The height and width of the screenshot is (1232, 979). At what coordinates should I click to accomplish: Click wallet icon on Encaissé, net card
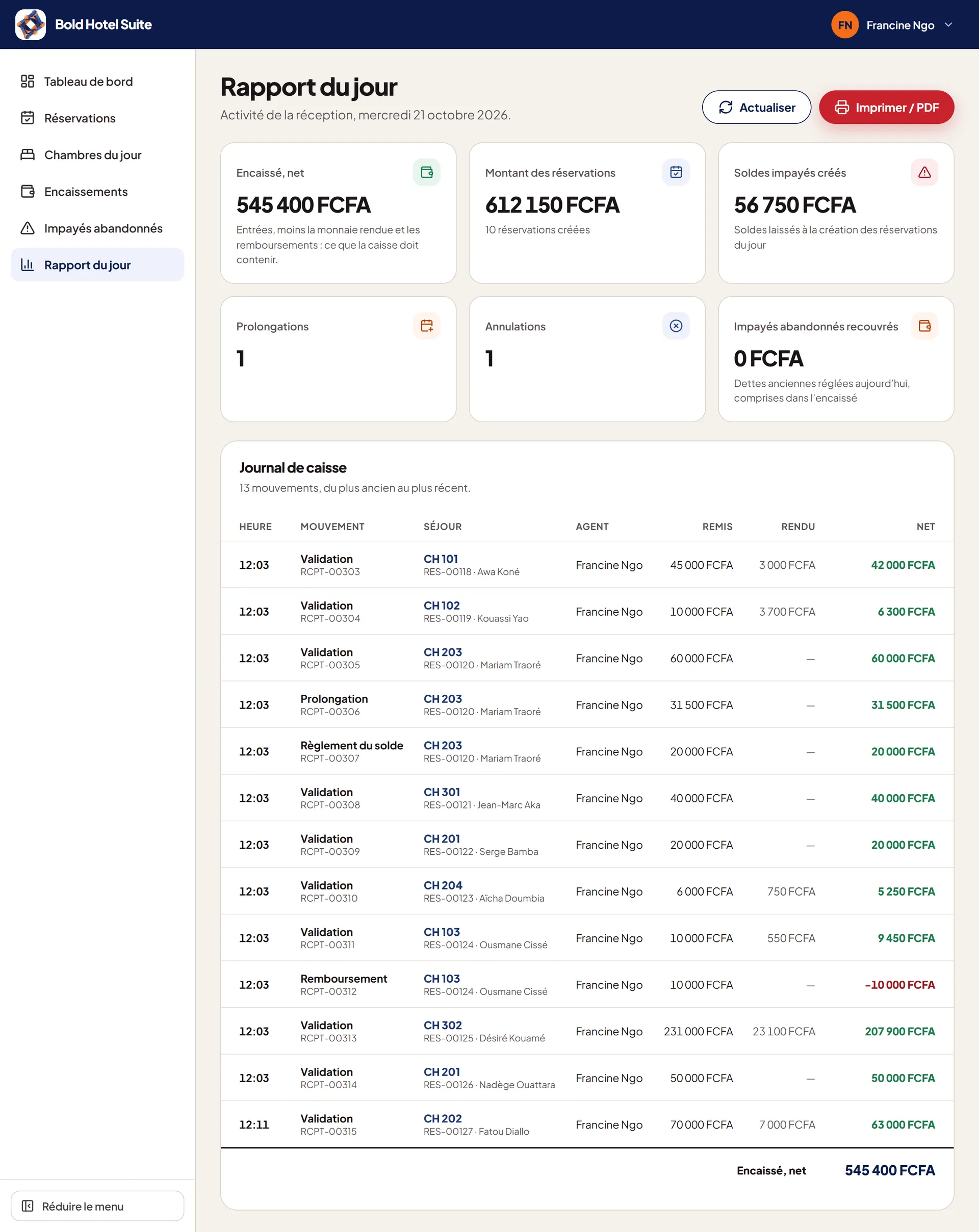[x=426, y=172]
